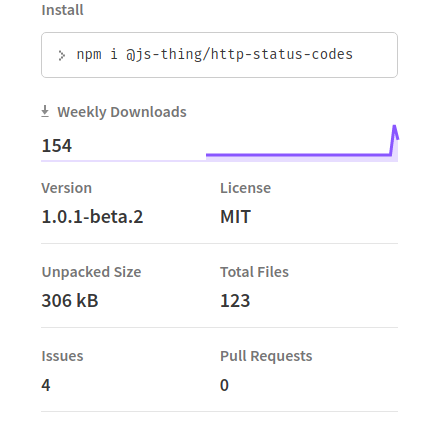Click the Total Files label

[x=254, y=272]
